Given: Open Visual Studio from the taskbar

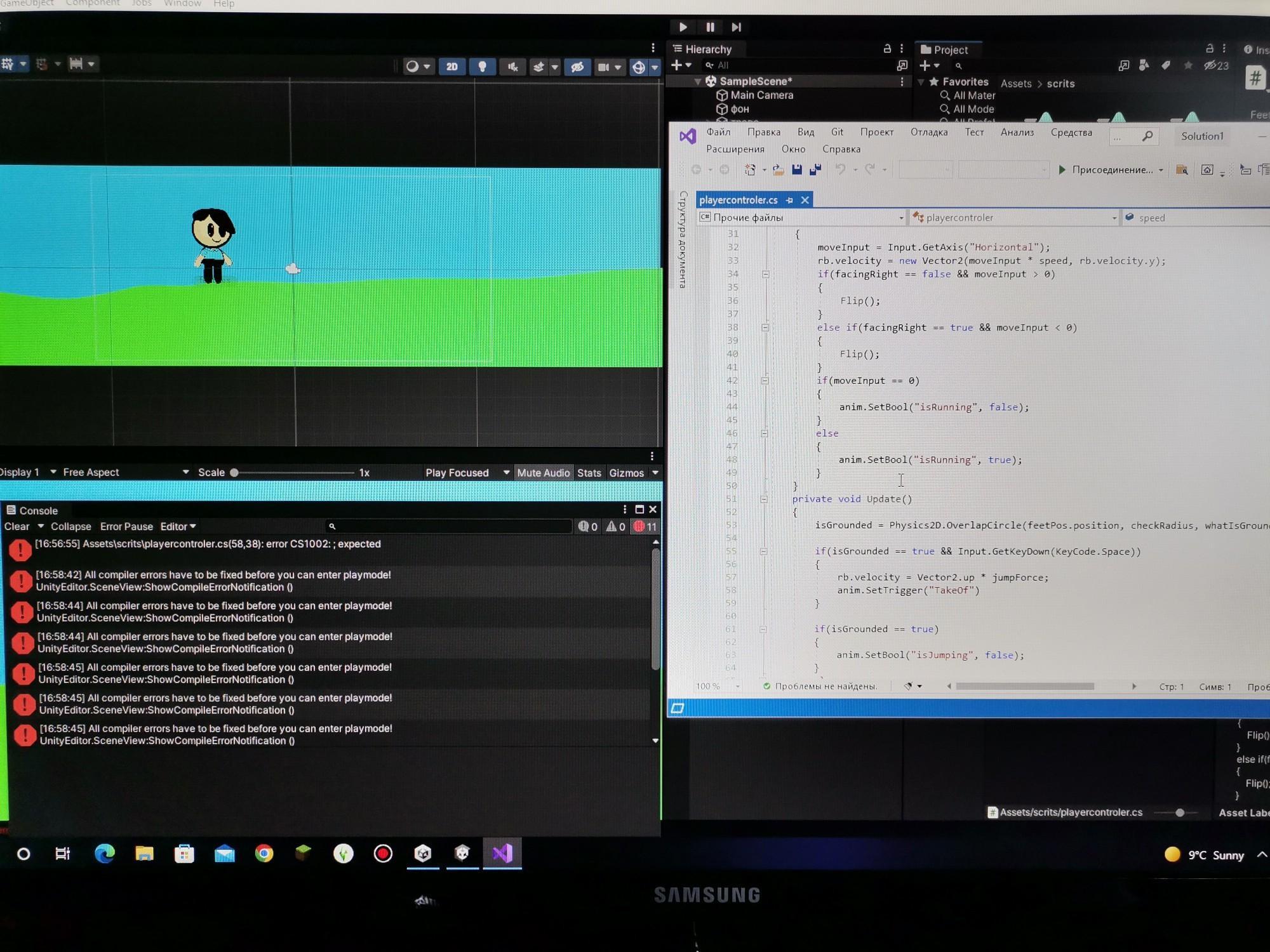Looking at the screenshot, I should click(502, 854).
